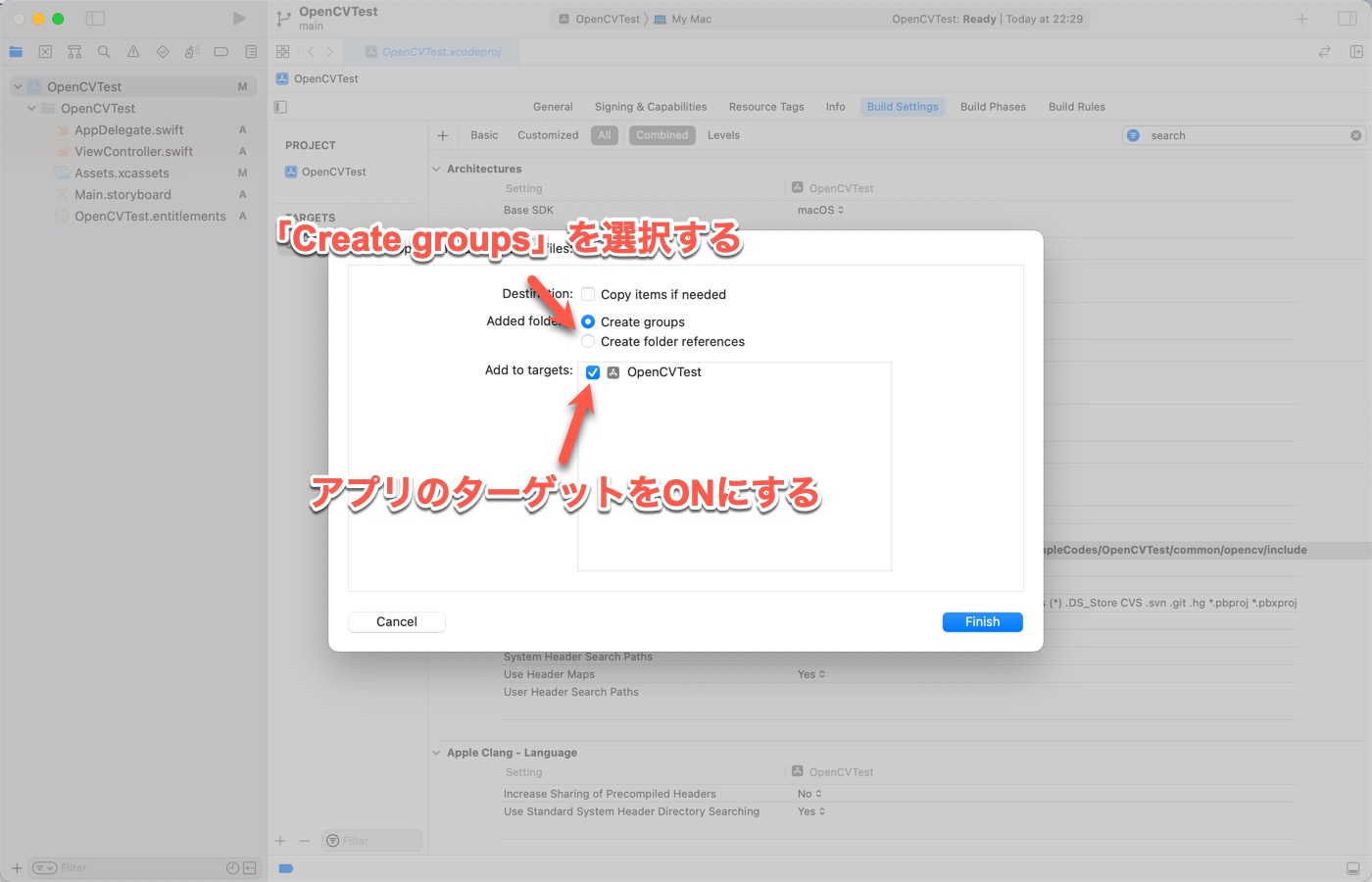Select the Combined view toggle
1372x882 pixels.
tap(662, 135)
